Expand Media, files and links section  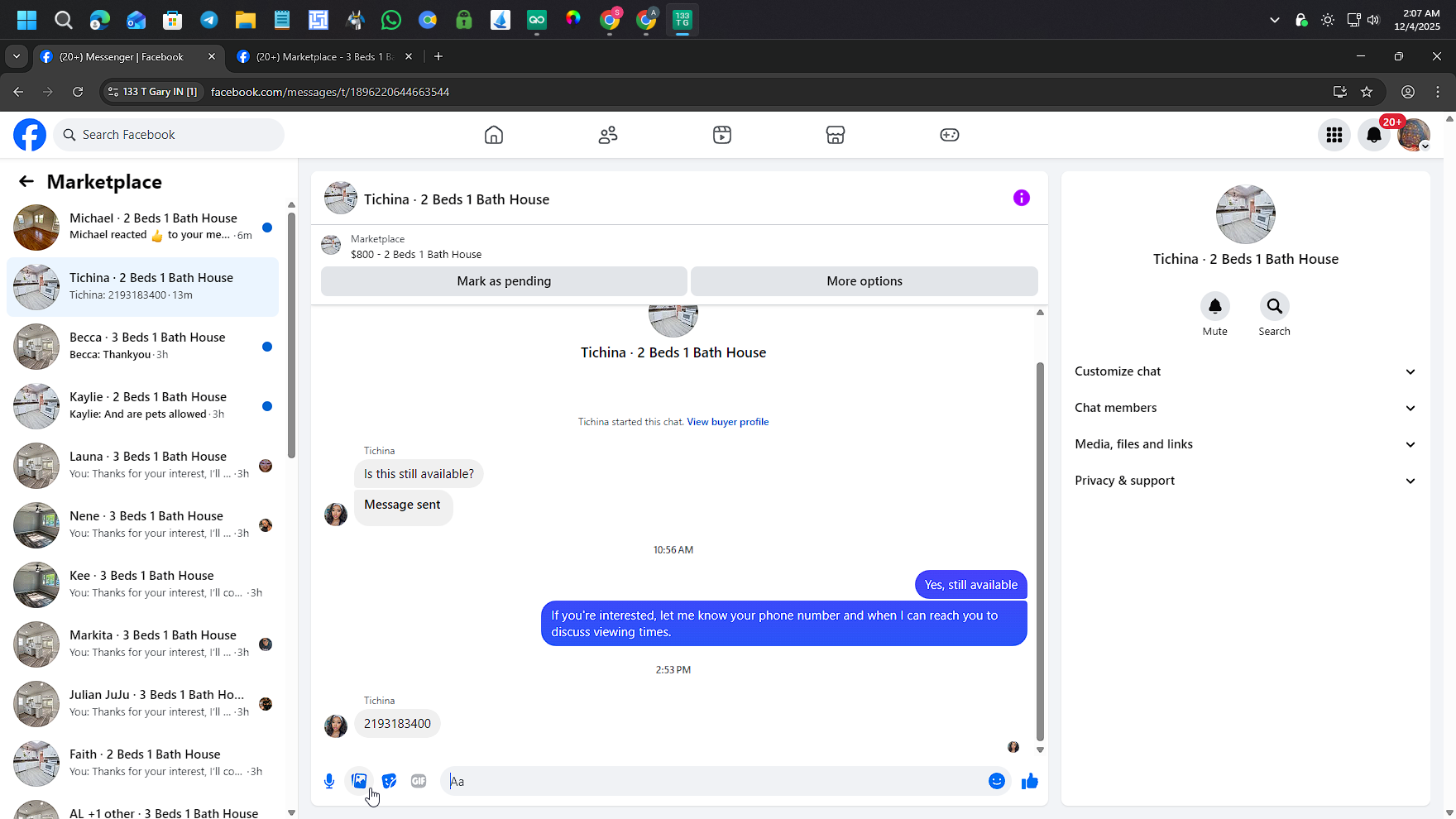[1245, 444]
